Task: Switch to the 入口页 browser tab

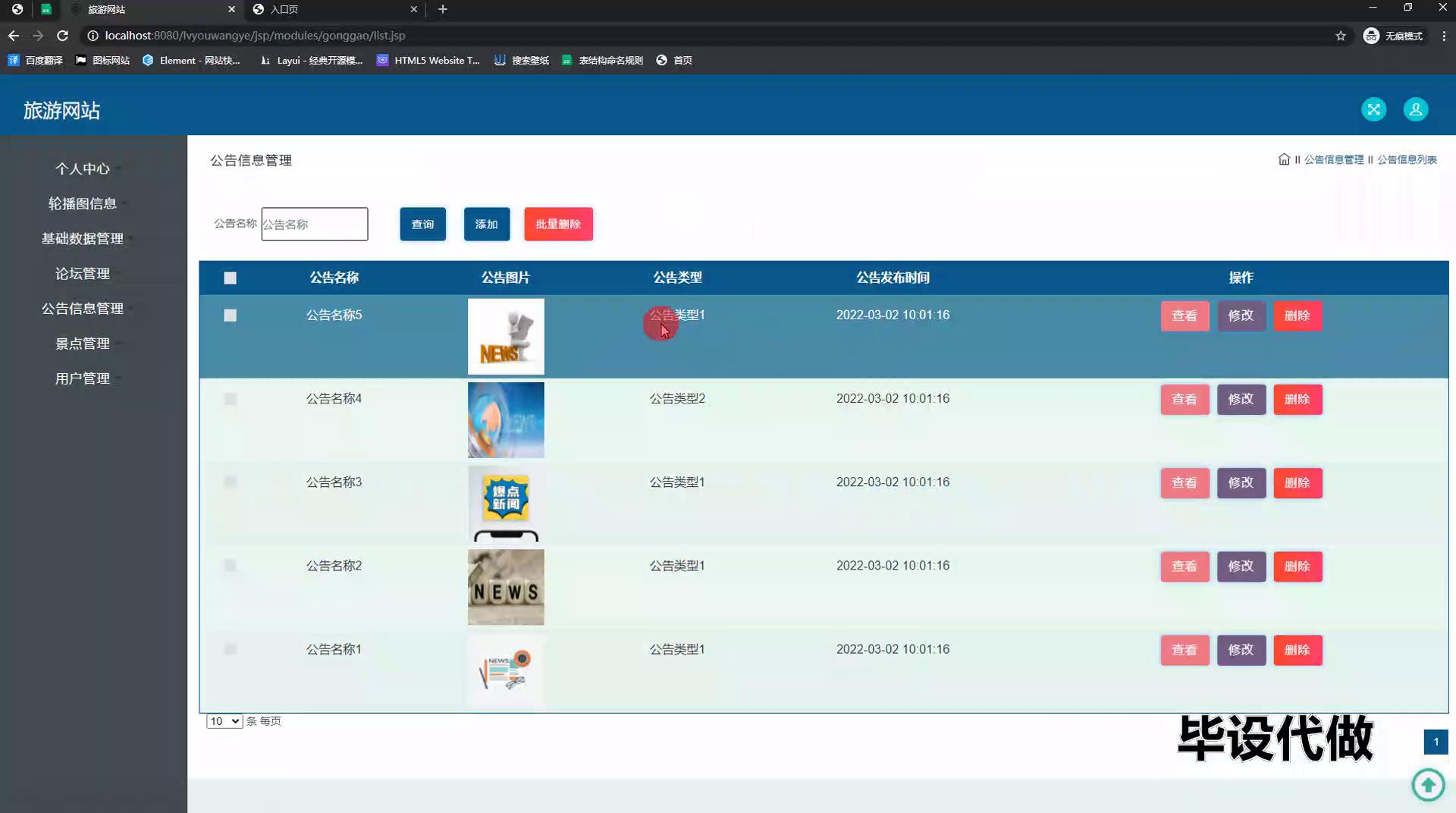Action: pos(334,9)
